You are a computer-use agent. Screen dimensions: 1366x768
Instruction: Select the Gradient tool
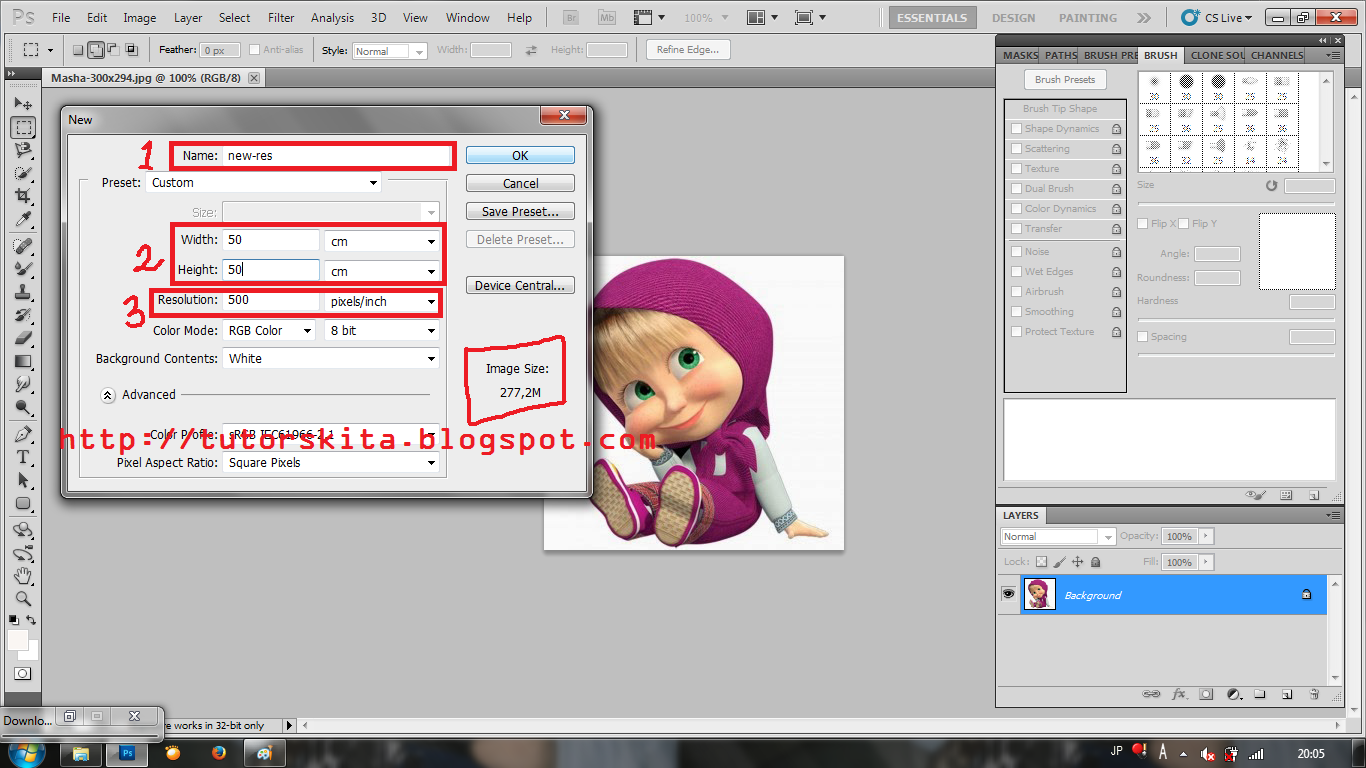pyautogui.click(x=23, y=361)
